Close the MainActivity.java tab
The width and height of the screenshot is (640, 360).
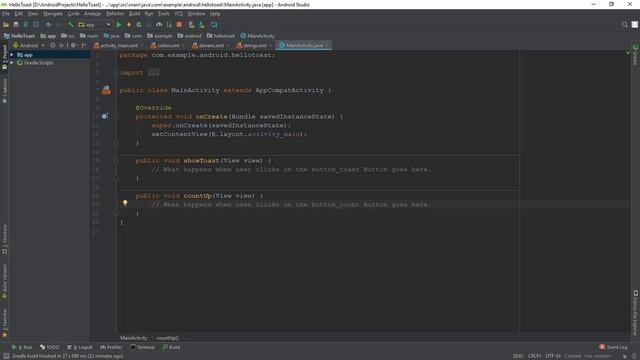(x=327, y=45)
